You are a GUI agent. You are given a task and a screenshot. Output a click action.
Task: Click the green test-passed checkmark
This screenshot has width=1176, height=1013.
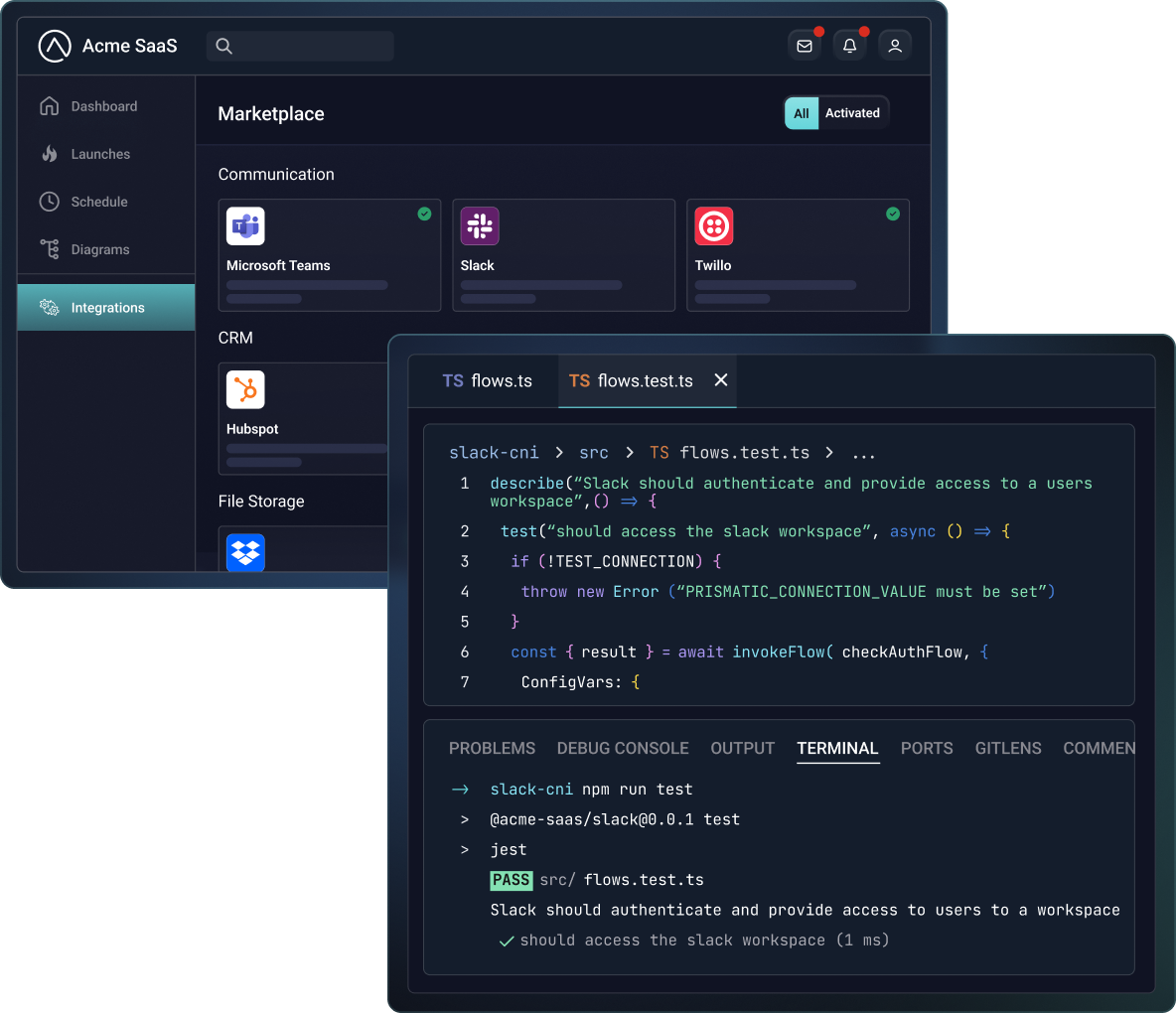tap(507, 941)
